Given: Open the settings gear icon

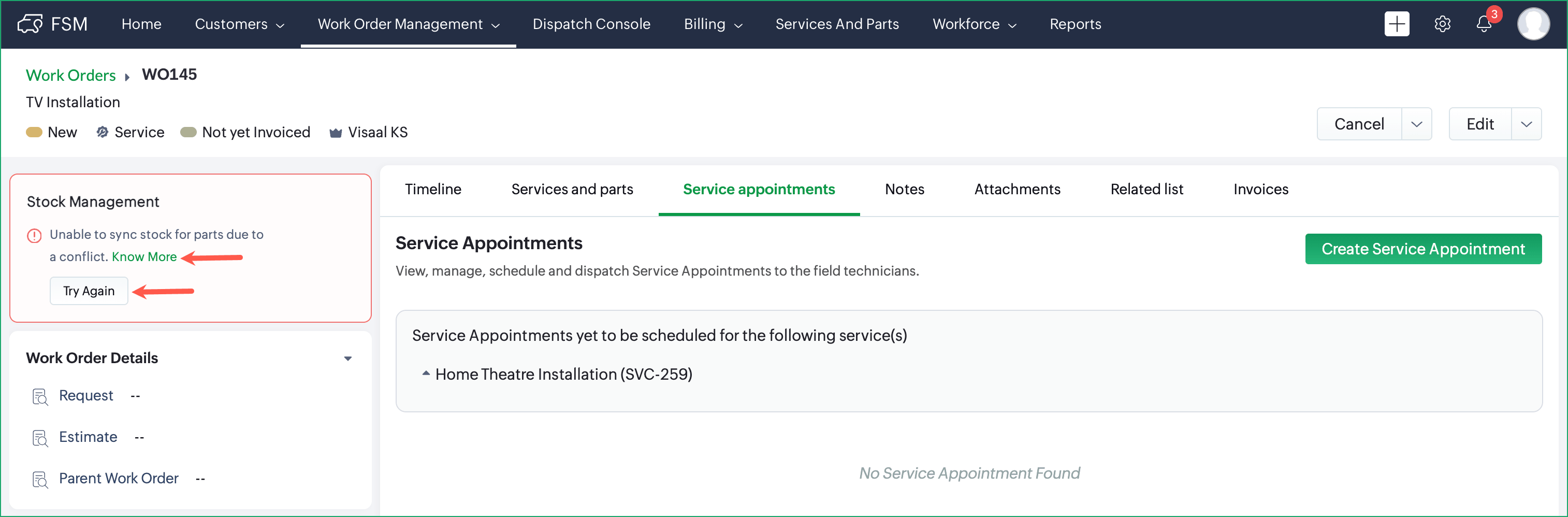Looking at the screenshot, I should [x=1442, y=24].
